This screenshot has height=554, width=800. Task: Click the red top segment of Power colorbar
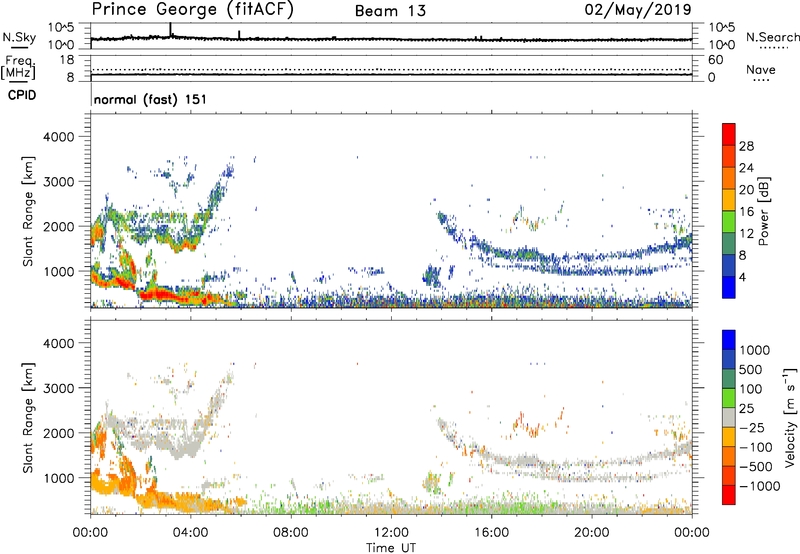click(x=729, y=134)
